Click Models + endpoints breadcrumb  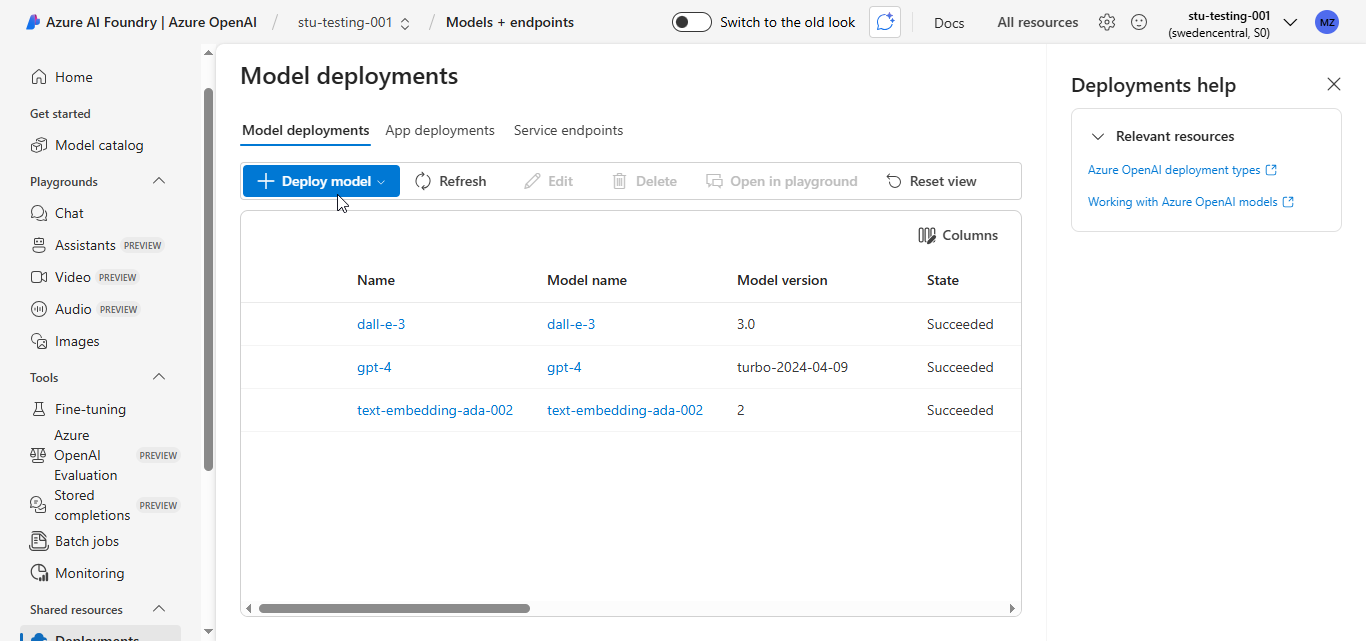click(x=510, y=22)
